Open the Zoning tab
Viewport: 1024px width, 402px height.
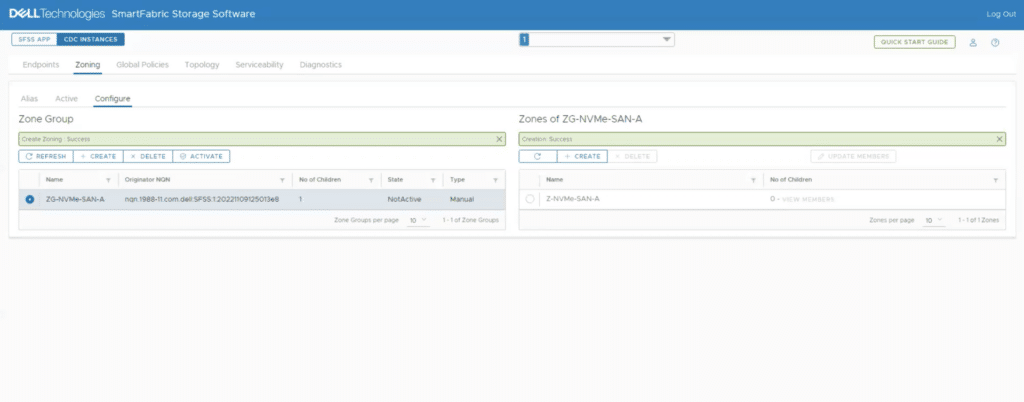click(88, 65)
